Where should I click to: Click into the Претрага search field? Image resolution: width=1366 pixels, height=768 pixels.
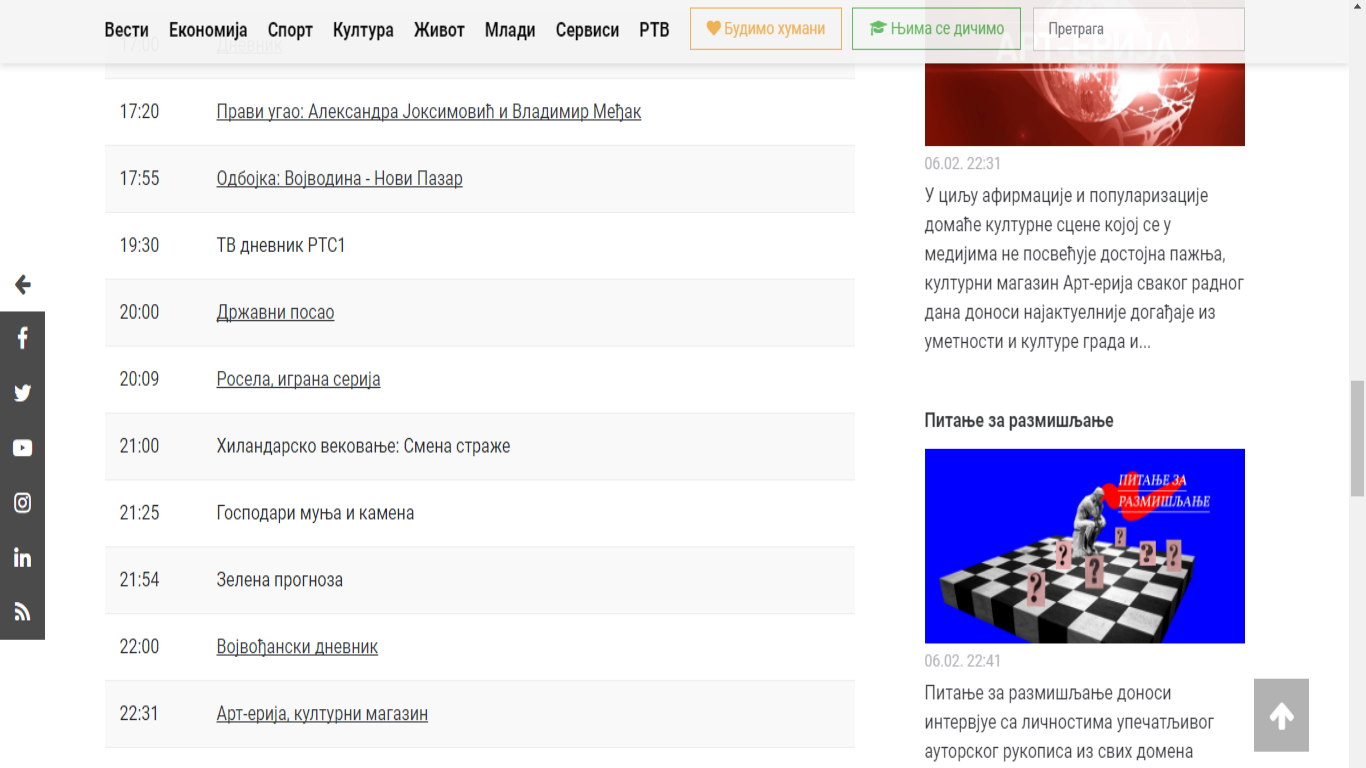1138,29
